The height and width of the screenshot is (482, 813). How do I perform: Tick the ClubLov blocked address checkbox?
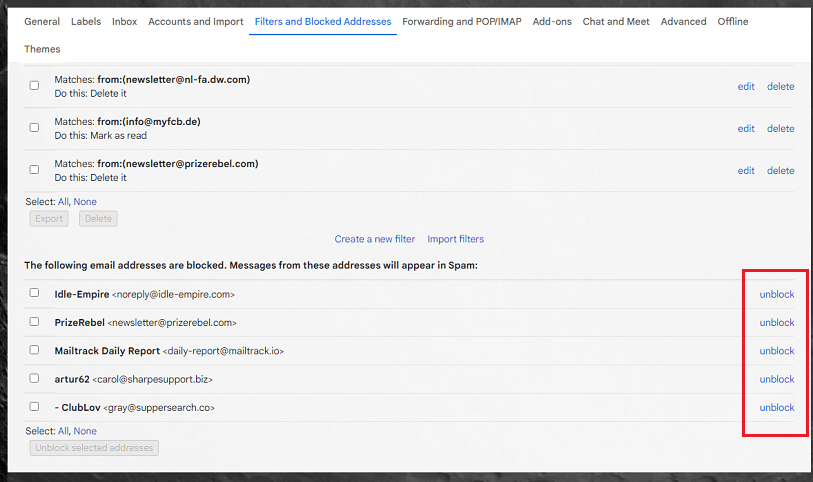pyautogui.click(x=34, y=406)
